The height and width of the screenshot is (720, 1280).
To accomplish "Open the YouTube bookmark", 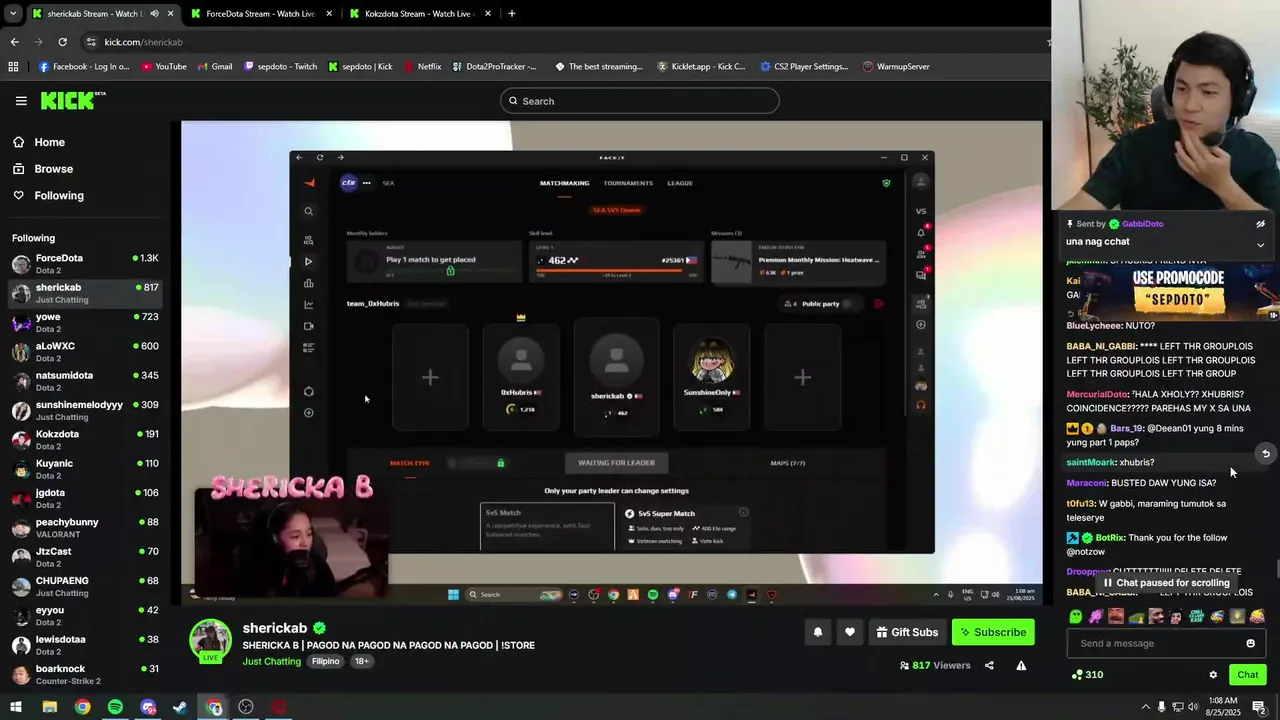I will (x=164, y=67).
